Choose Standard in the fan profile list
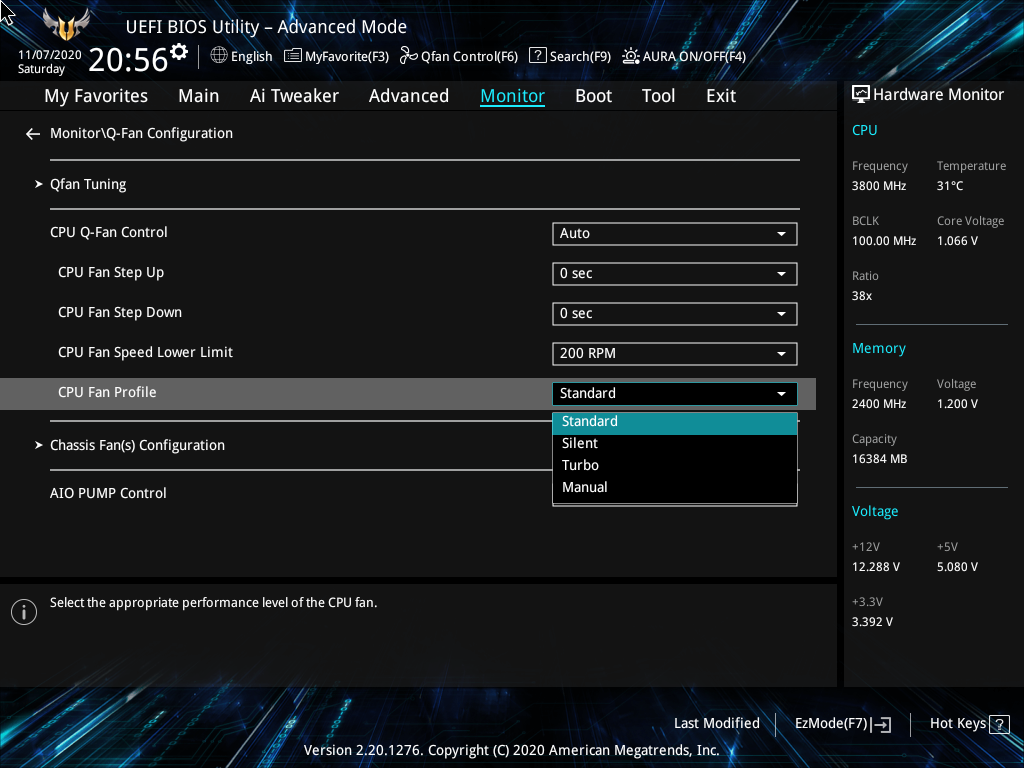This screenshot has width=1024, height=768. (x=675, y=422)
